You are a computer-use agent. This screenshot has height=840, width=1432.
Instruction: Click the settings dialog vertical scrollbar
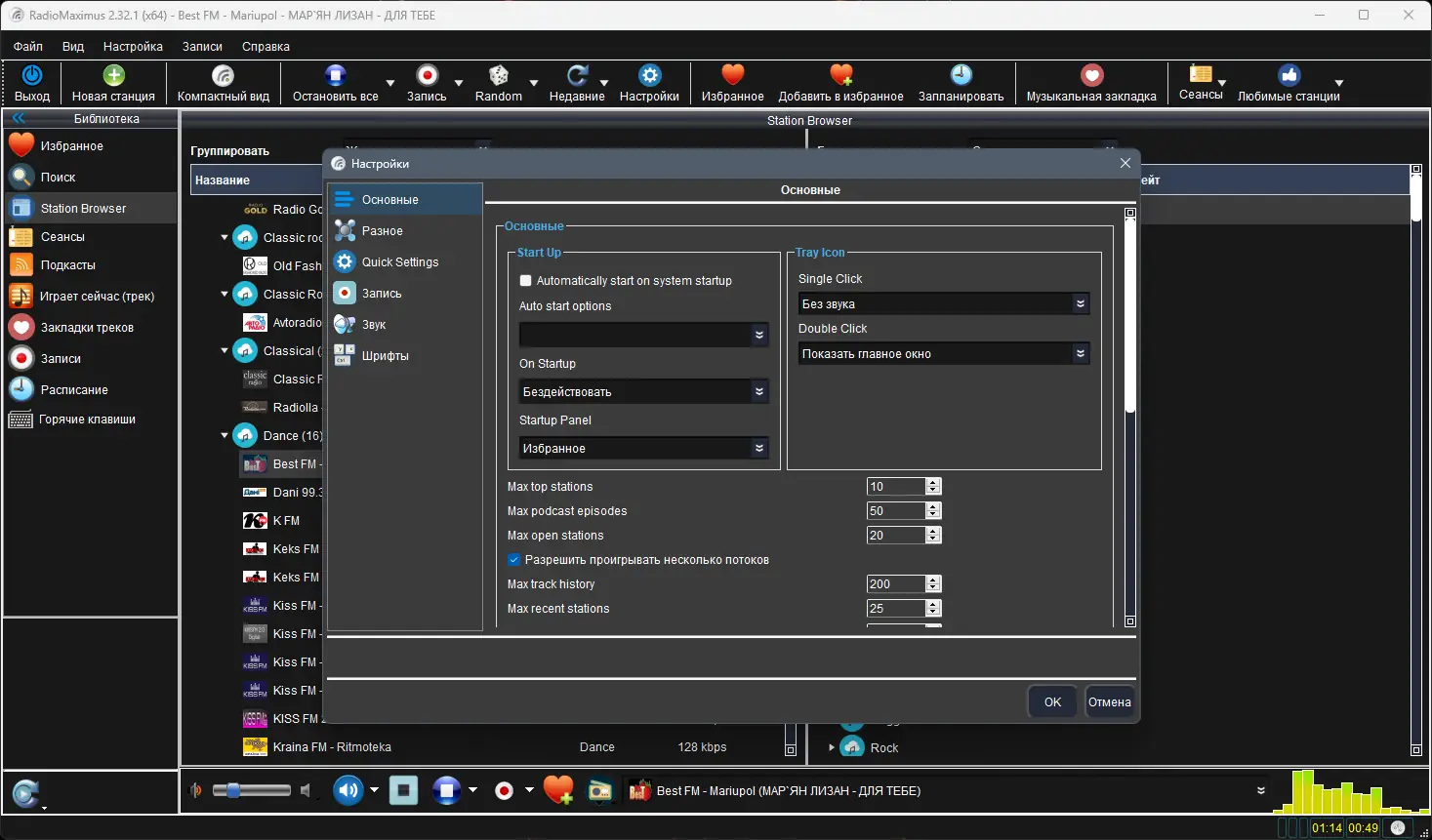[x=1130, y=317]
